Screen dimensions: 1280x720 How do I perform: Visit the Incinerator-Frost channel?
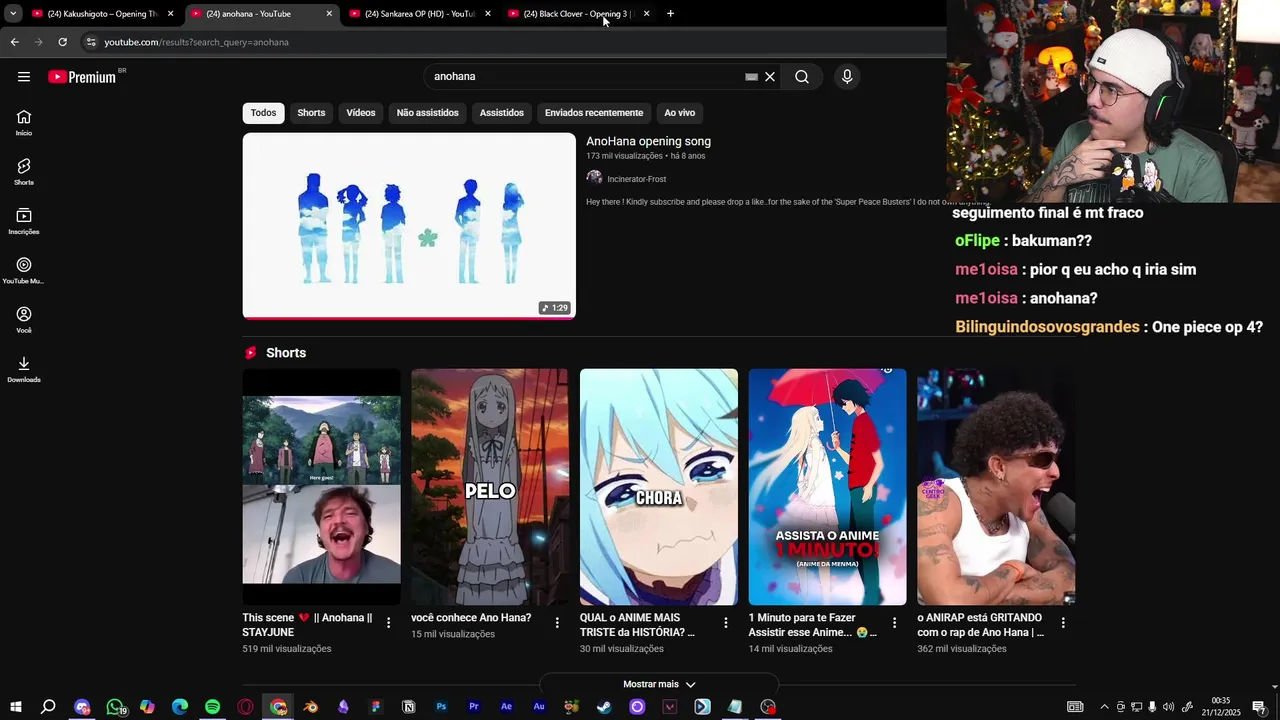pos(636,179)
